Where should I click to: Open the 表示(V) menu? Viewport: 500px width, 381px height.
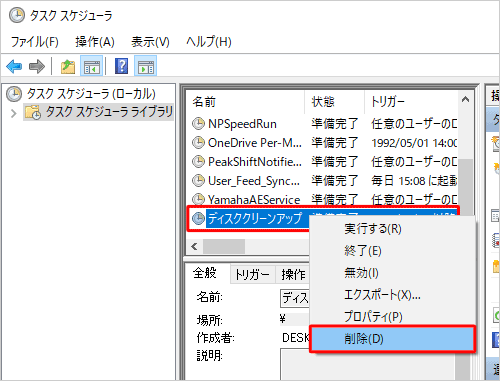tap(150, 42)
